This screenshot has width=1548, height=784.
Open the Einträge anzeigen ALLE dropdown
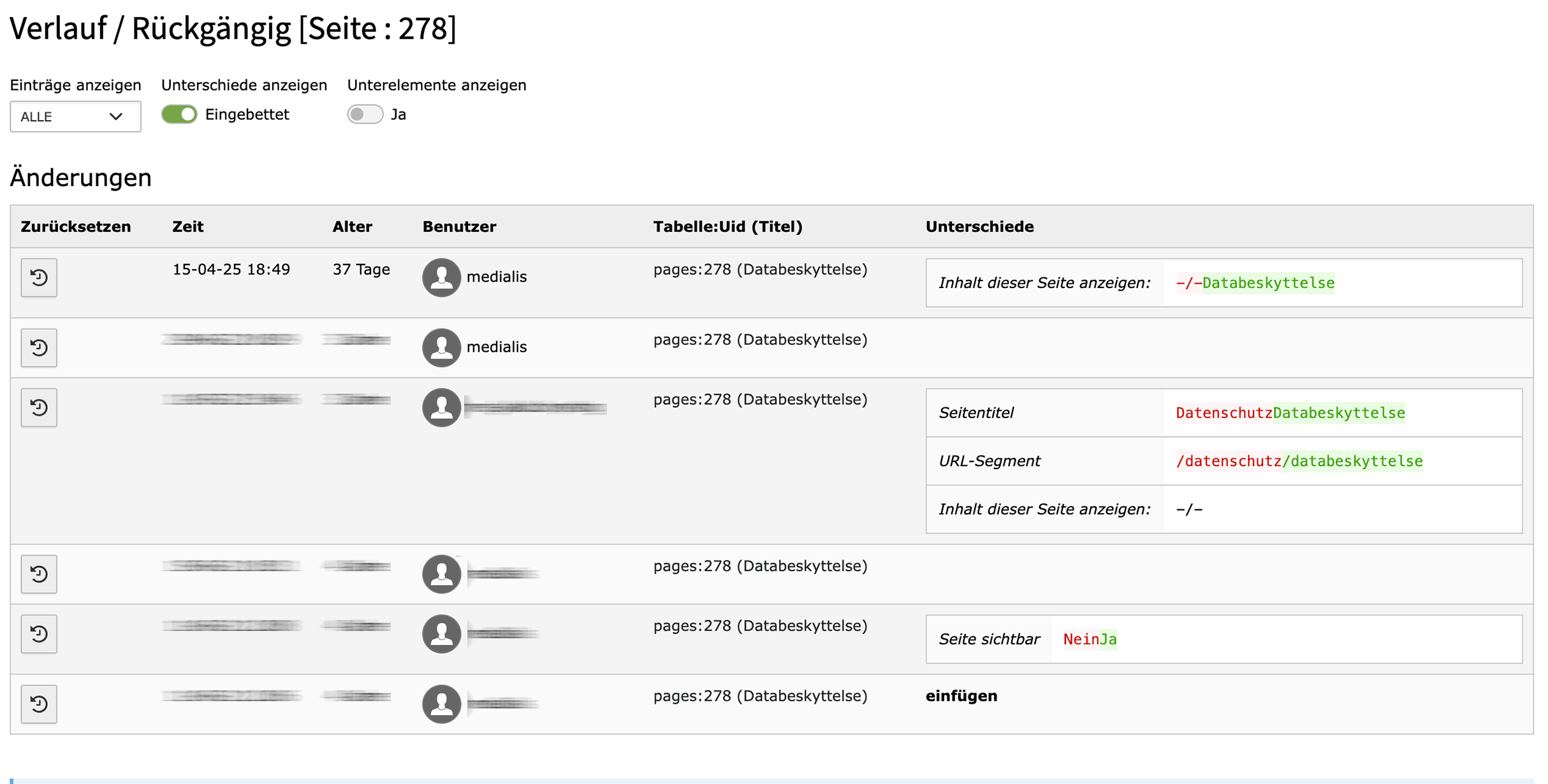click(x=75, y=117)
